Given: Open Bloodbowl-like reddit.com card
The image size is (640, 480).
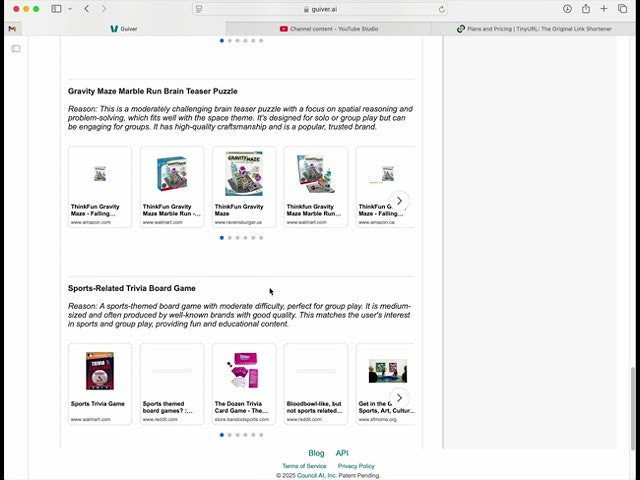Looking at the screenshot, I should pyautogui.click(x=316, y=384).
